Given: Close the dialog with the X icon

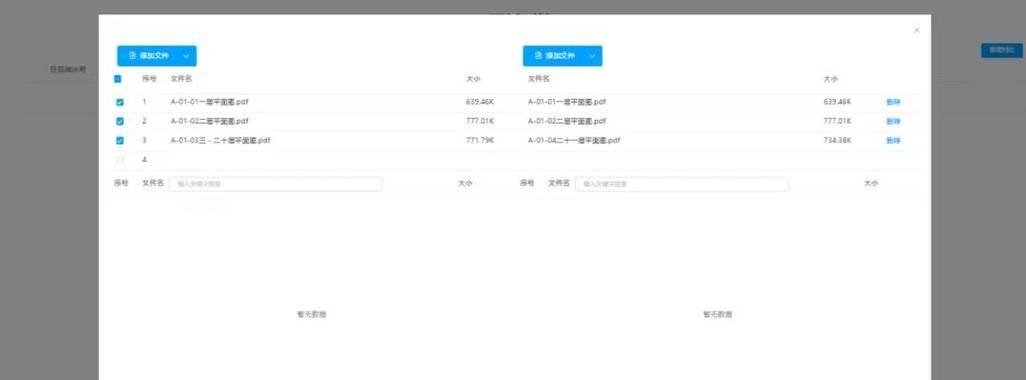Looking at the screenshot, I should [x=916, y=30].
